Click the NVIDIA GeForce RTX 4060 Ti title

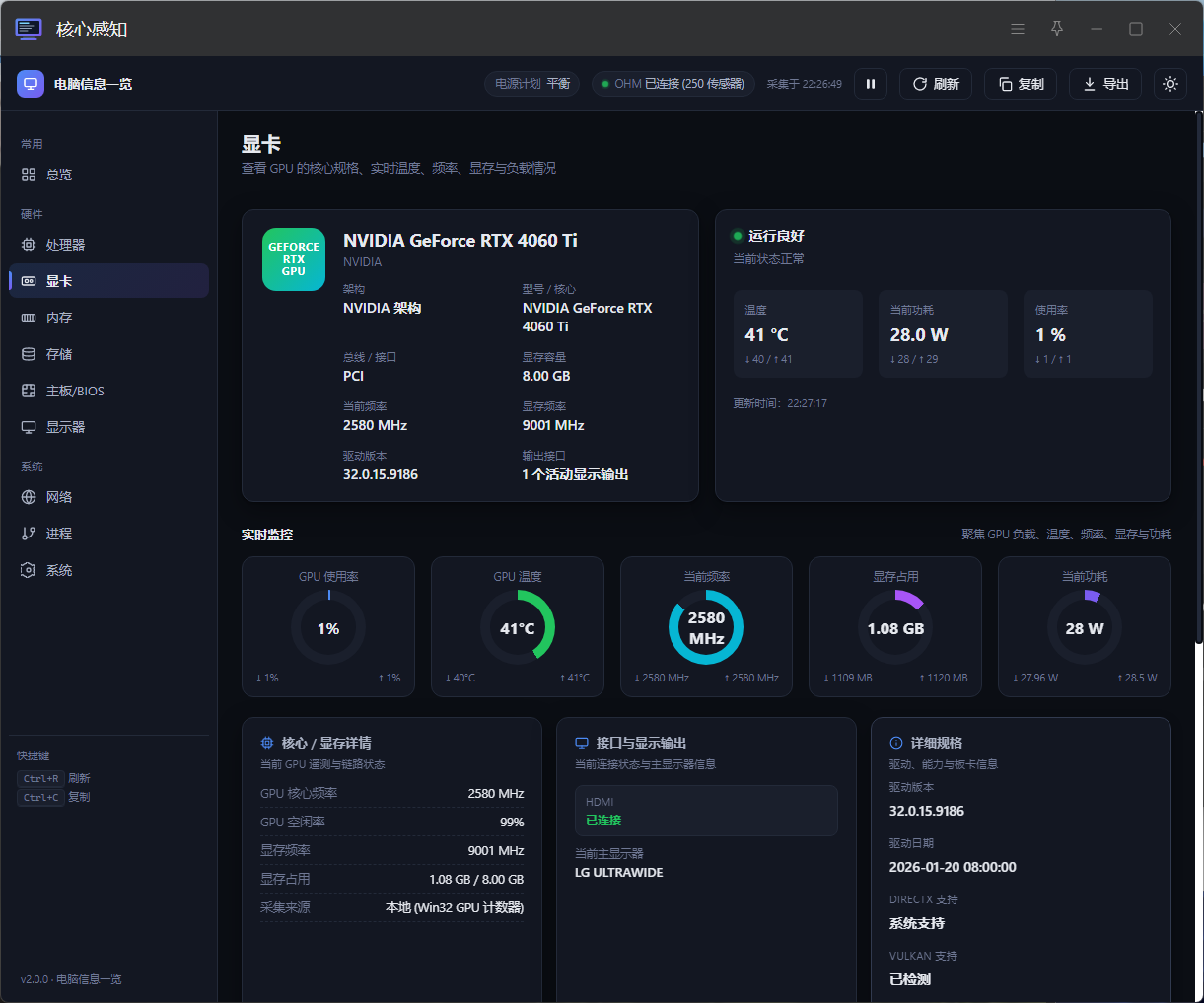click(460, 240)
